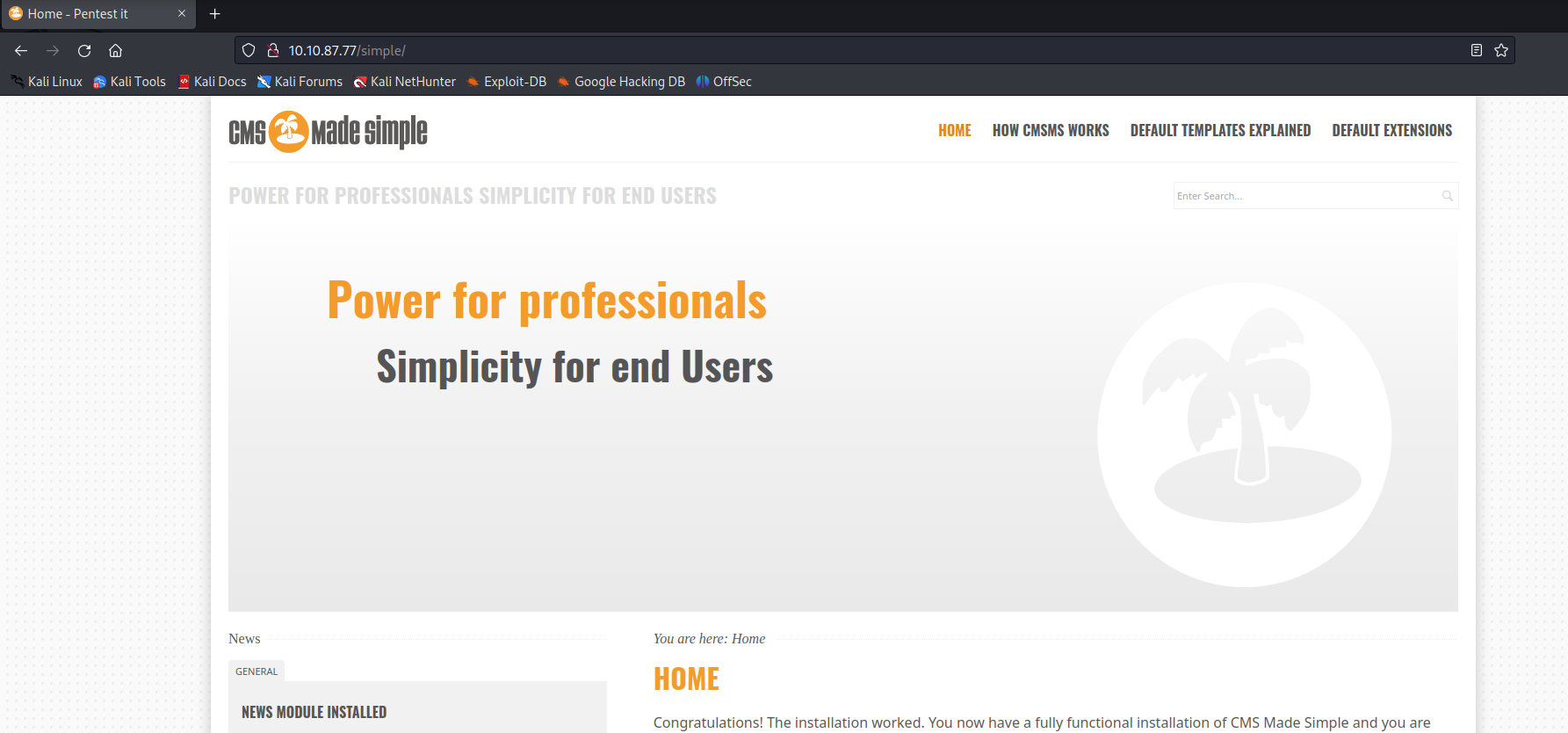Click the browser forward arrow

point(53,51)
